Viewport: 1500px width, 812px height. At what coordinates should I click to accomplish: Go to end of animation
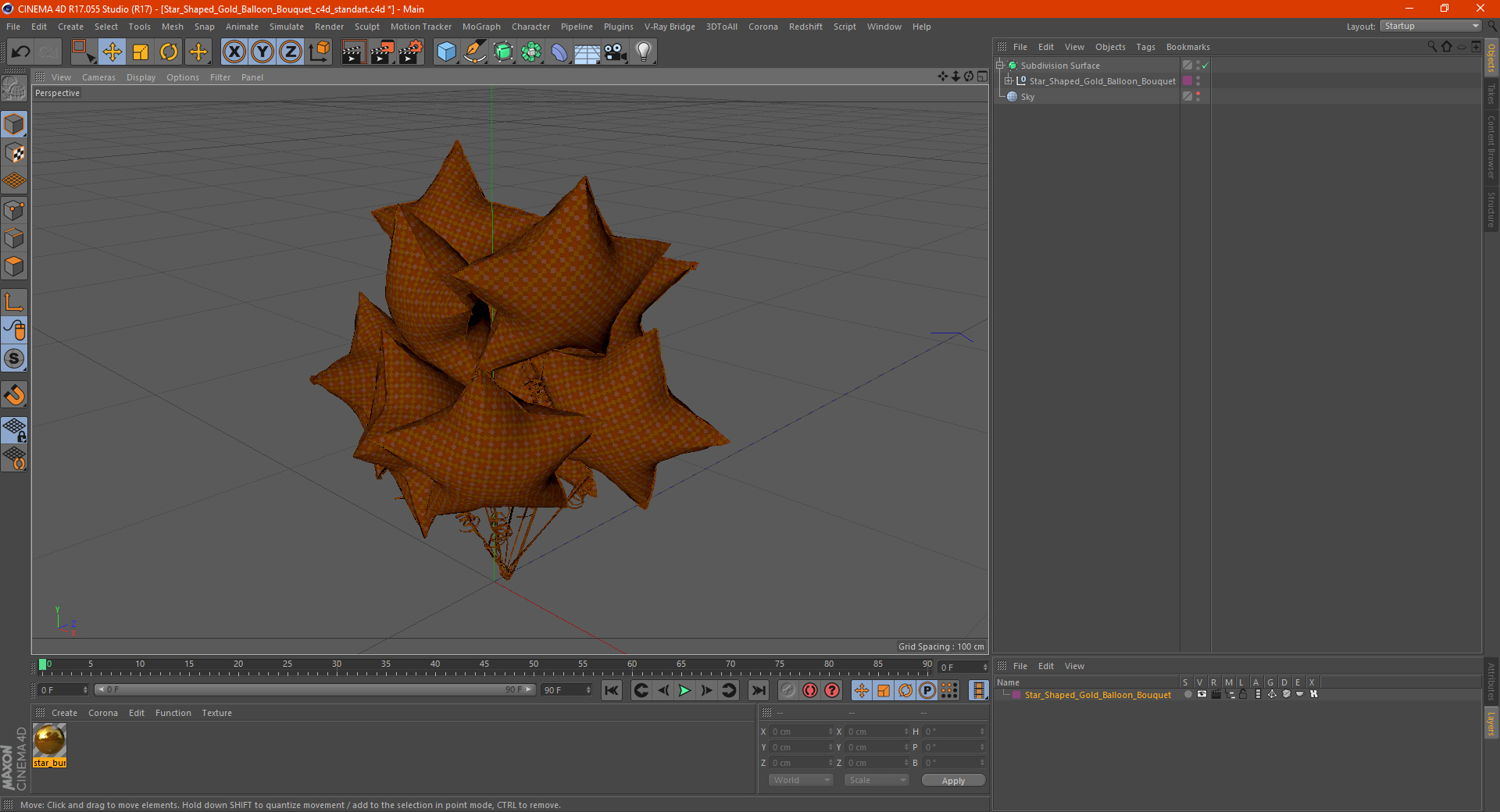(758, 690)
